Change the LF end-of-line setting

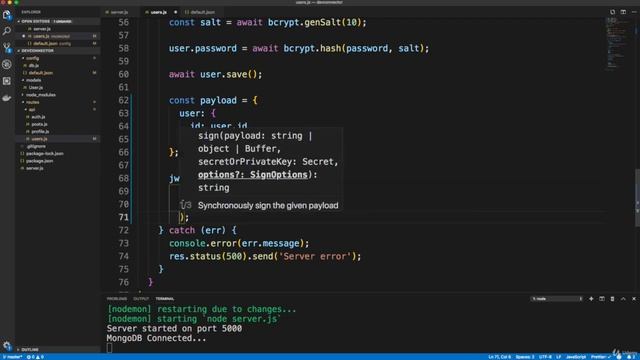(558, 357)
